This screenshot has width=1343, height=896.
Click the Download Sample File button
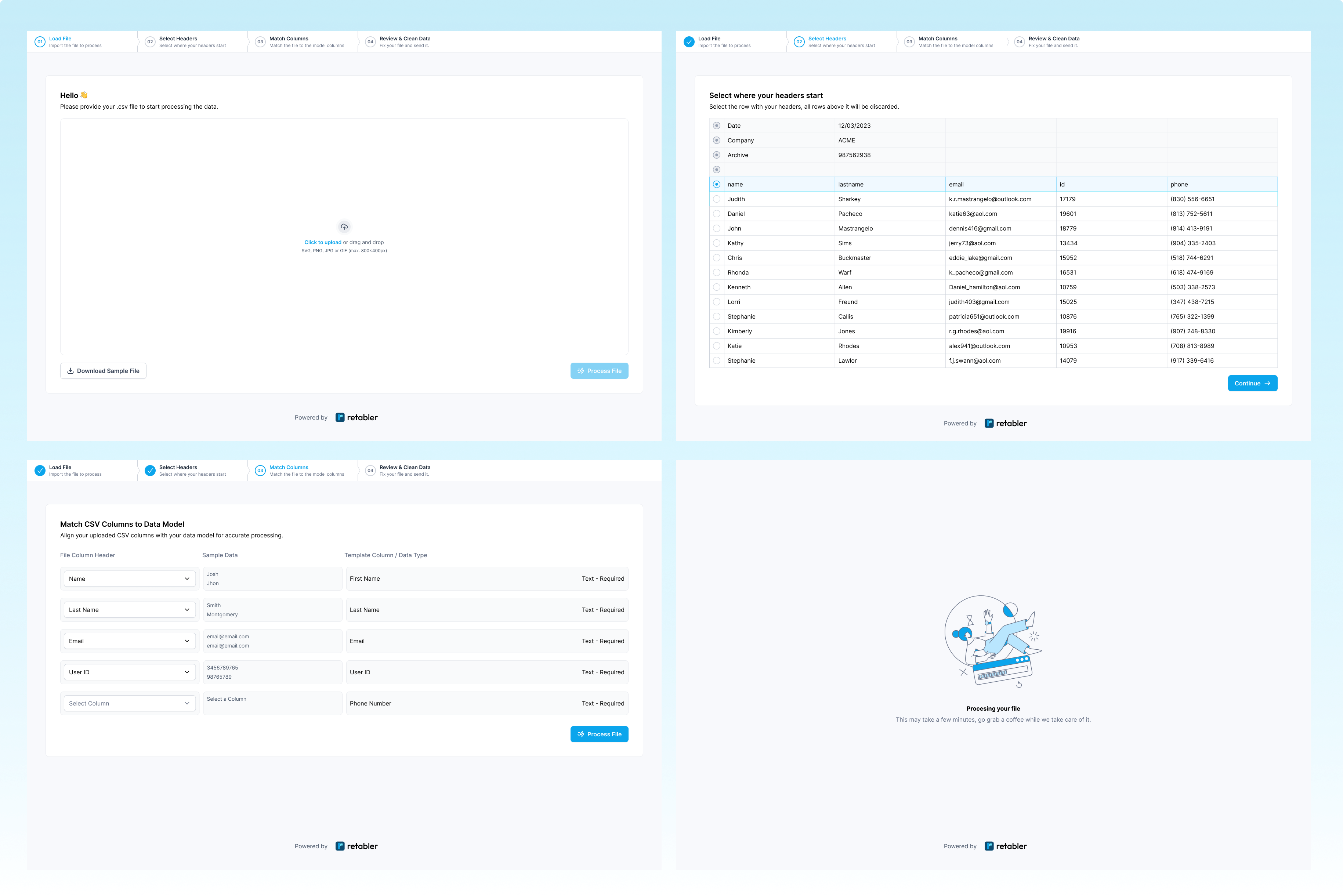click(104, 371)
